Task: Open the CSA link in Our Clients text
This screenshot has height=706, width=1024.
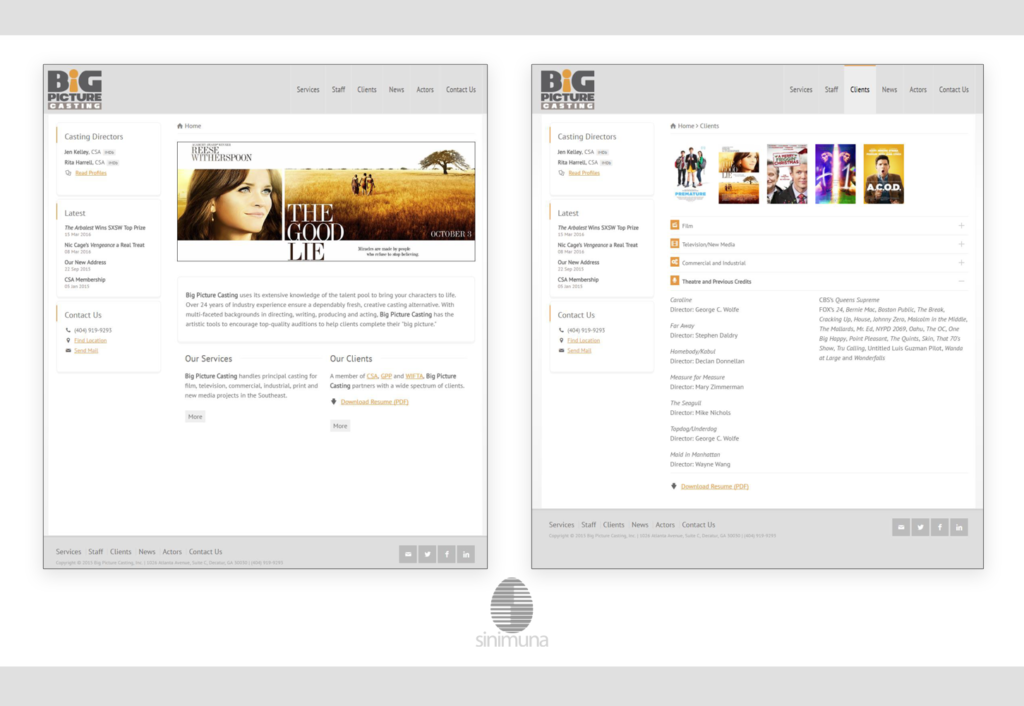Action: (372, 376)
